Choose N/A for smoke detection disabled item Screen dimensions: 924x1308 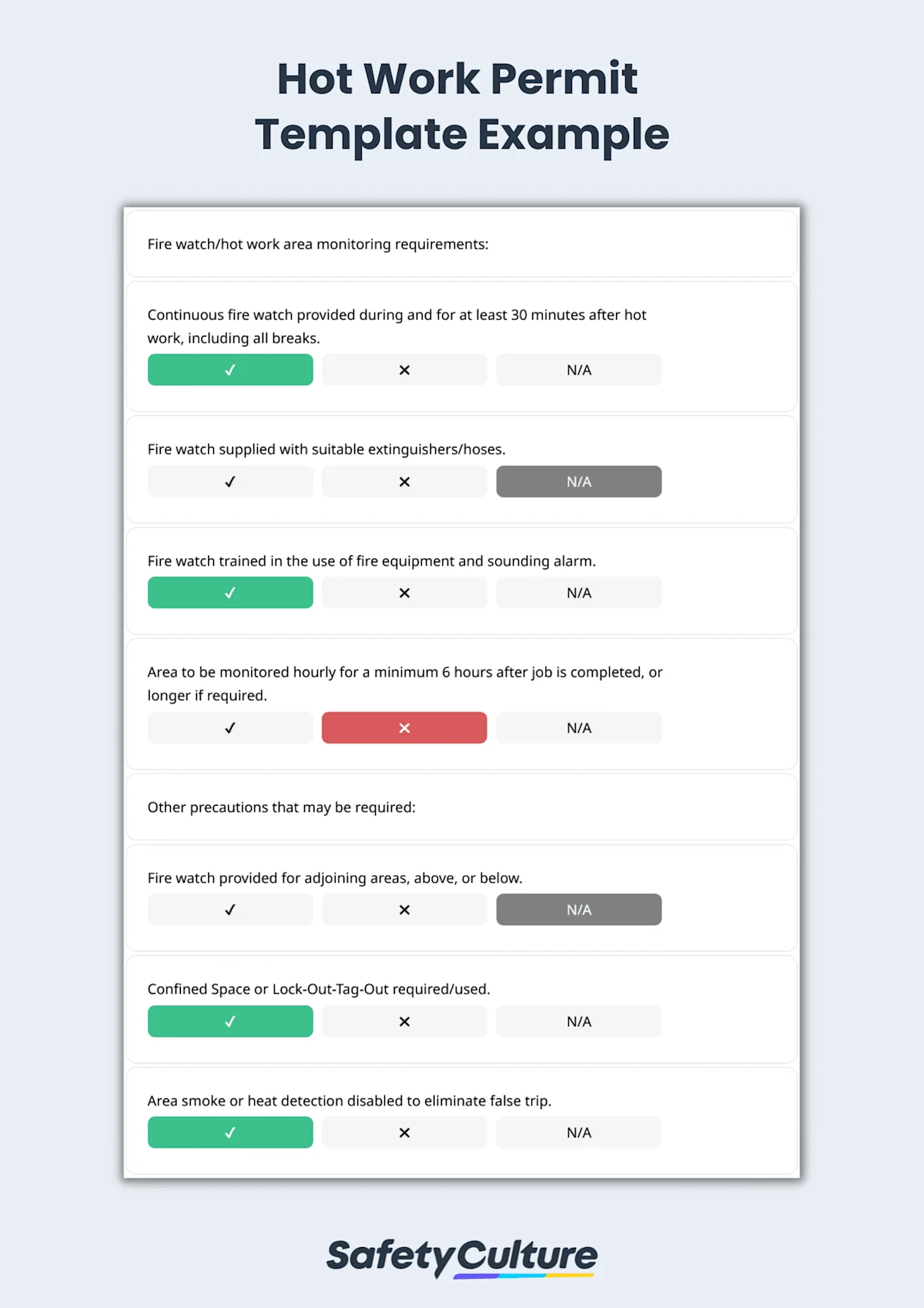tap(578, 1132)
